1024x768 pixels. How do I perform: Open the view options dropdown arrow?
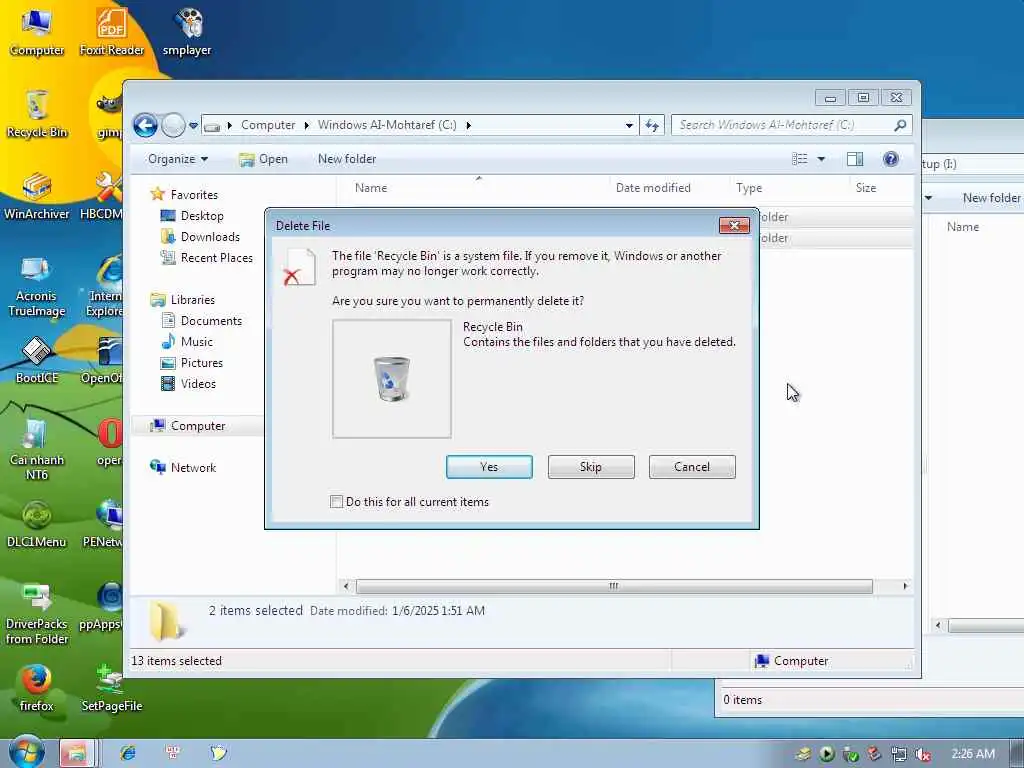(x=821, y=159)
